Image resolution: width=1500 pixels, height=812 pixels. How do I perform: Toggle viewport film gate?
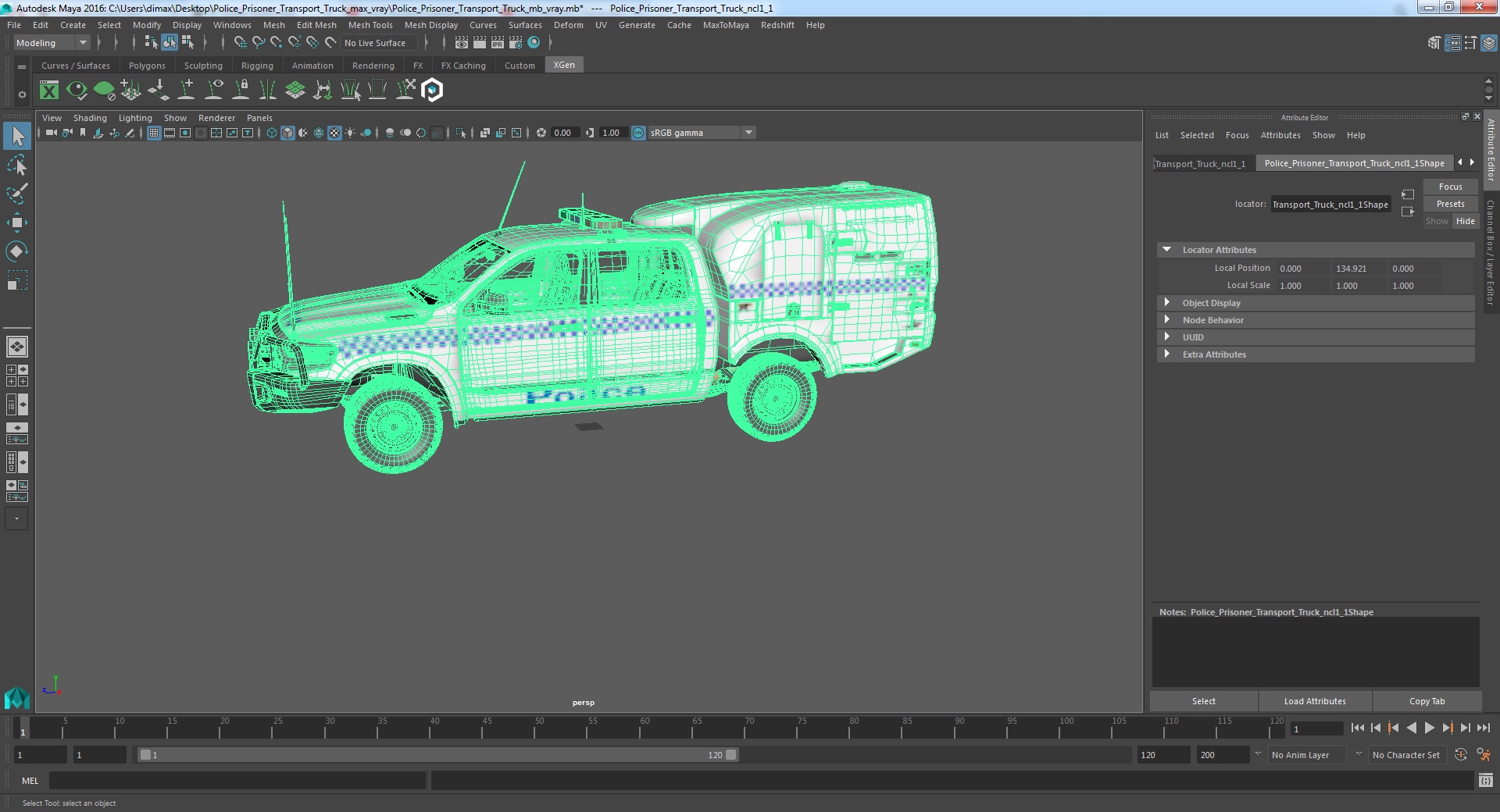pyautogui.click(x=170, y=133)
